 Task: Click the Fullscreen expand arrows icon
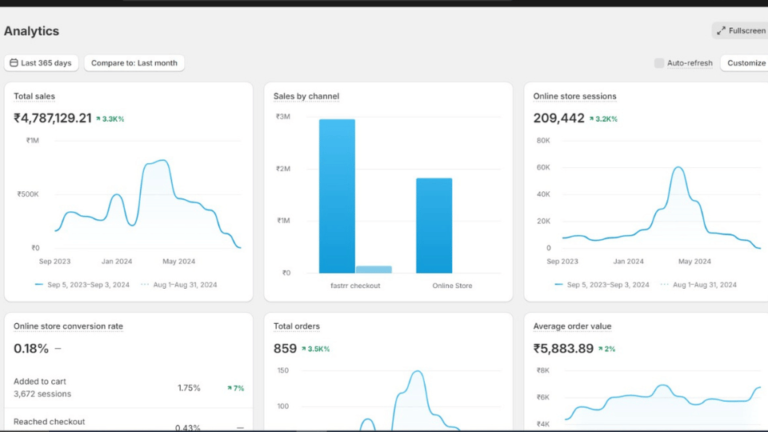point(721,31)
